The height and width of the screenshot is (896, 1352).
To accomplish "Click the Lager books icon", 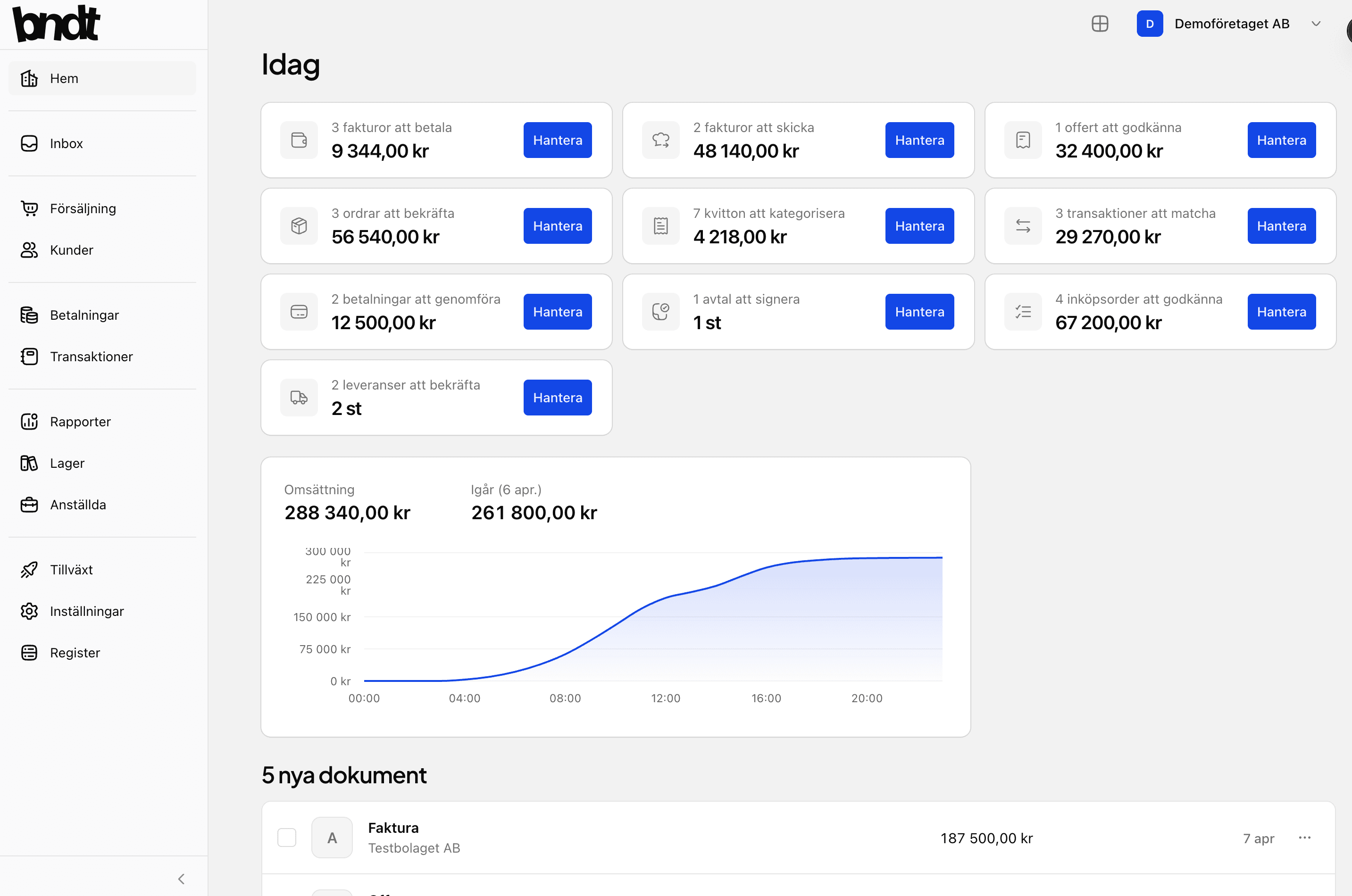I will click(29, 464).
